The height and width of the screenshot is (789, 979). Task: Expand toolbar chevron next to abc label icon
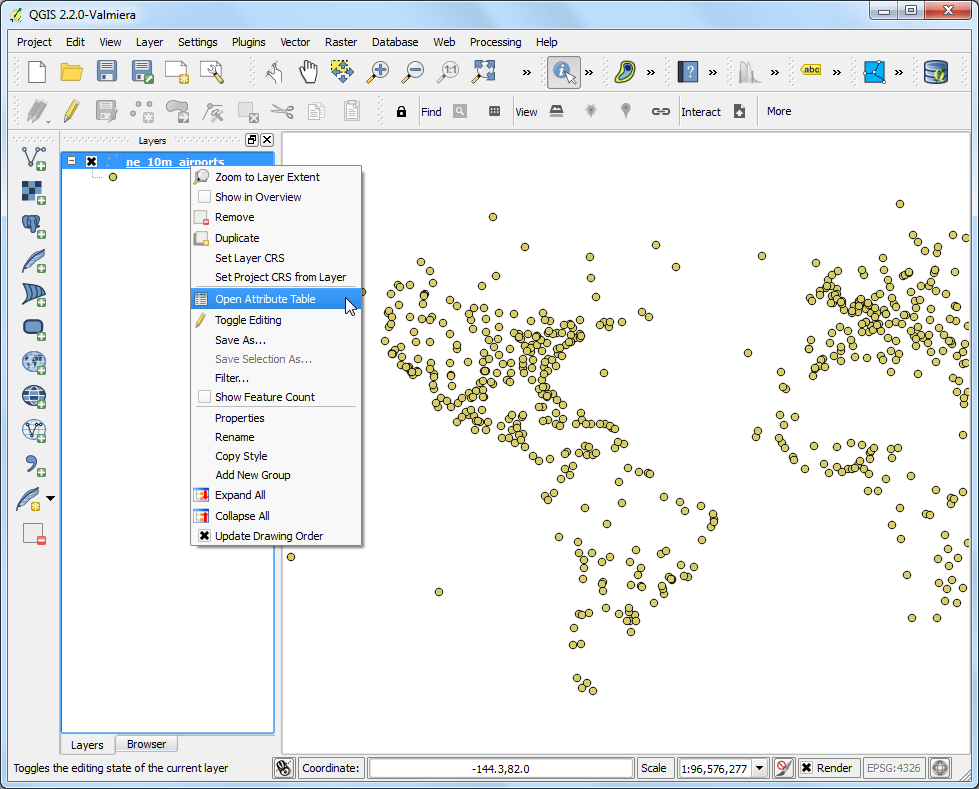click(837, 72)
